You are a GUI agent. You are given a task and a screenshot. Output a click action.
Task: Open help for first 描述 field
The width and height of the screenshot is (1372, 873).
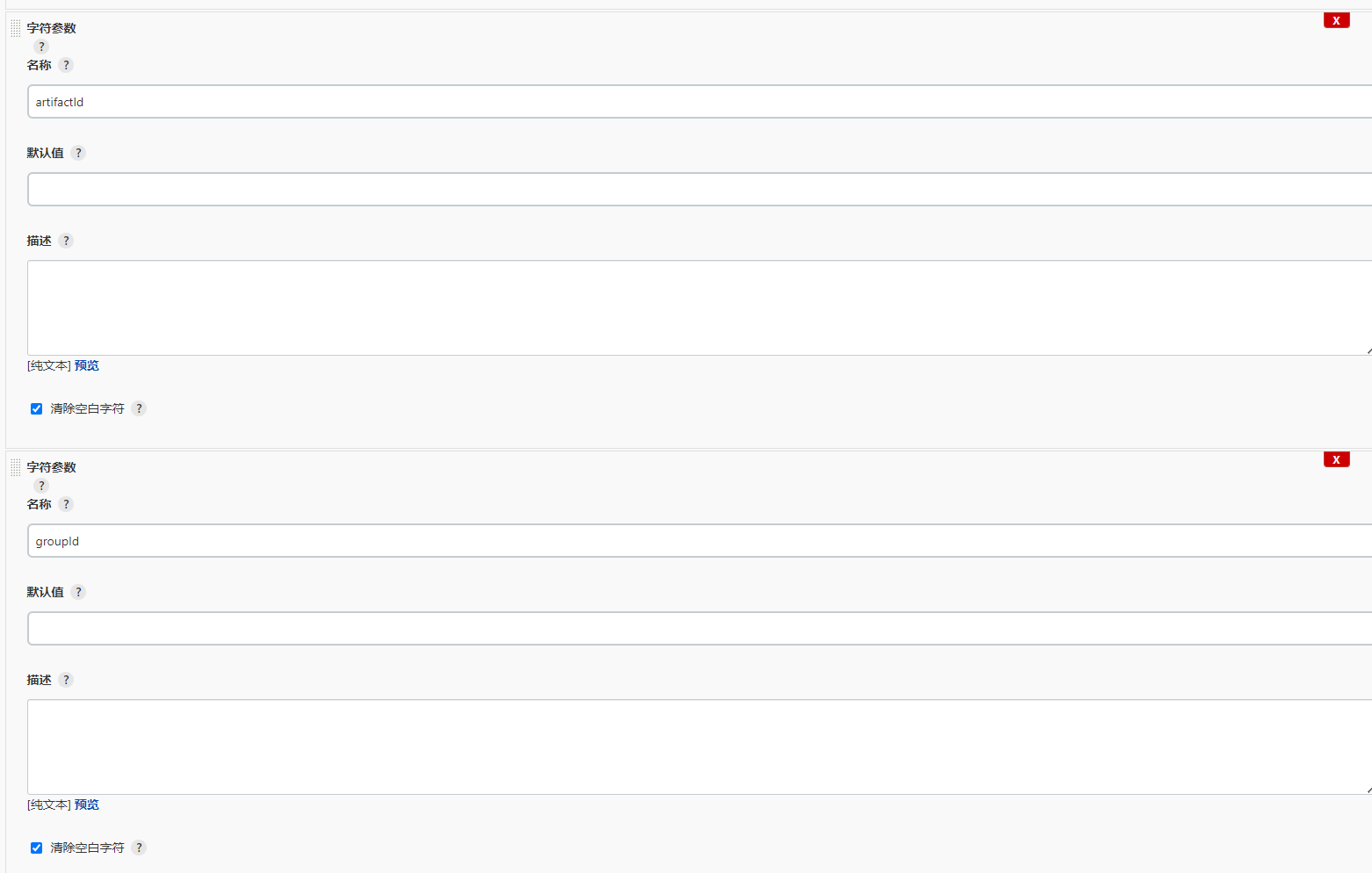coord(66,241)
